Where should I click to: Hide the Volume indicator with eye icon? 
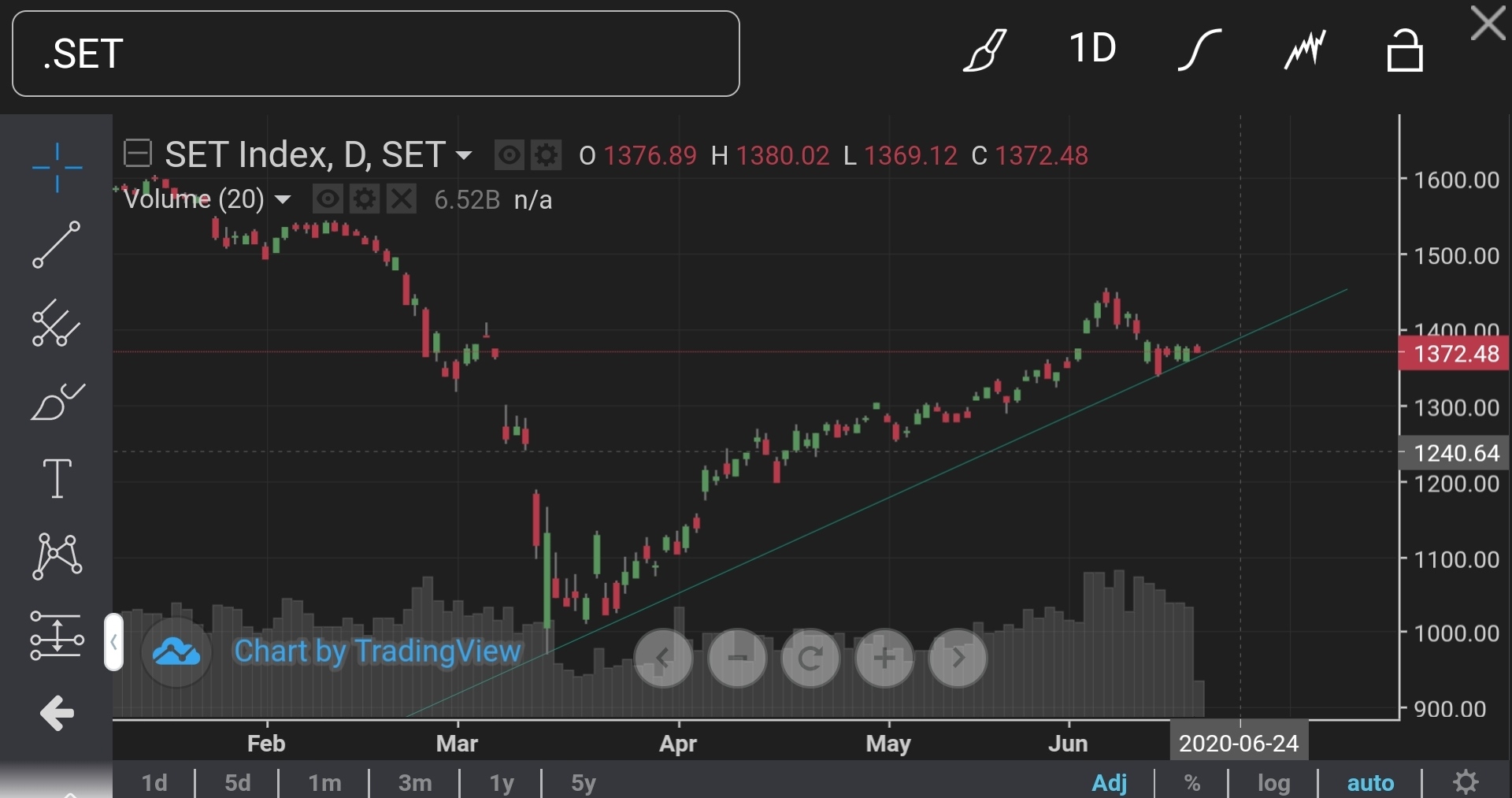pyautogui.click(x=328, y=199)
